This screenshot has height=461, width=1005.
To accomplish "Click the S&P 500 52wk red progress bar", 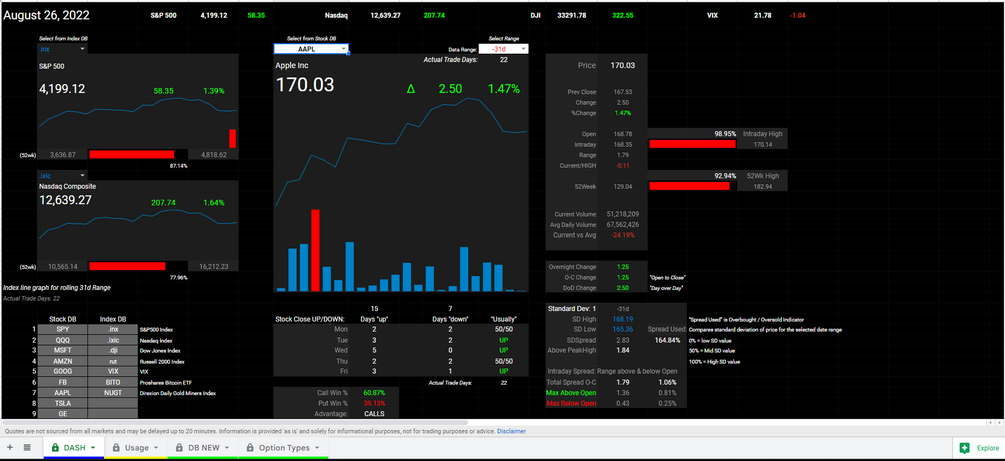I will click(131, 155).
